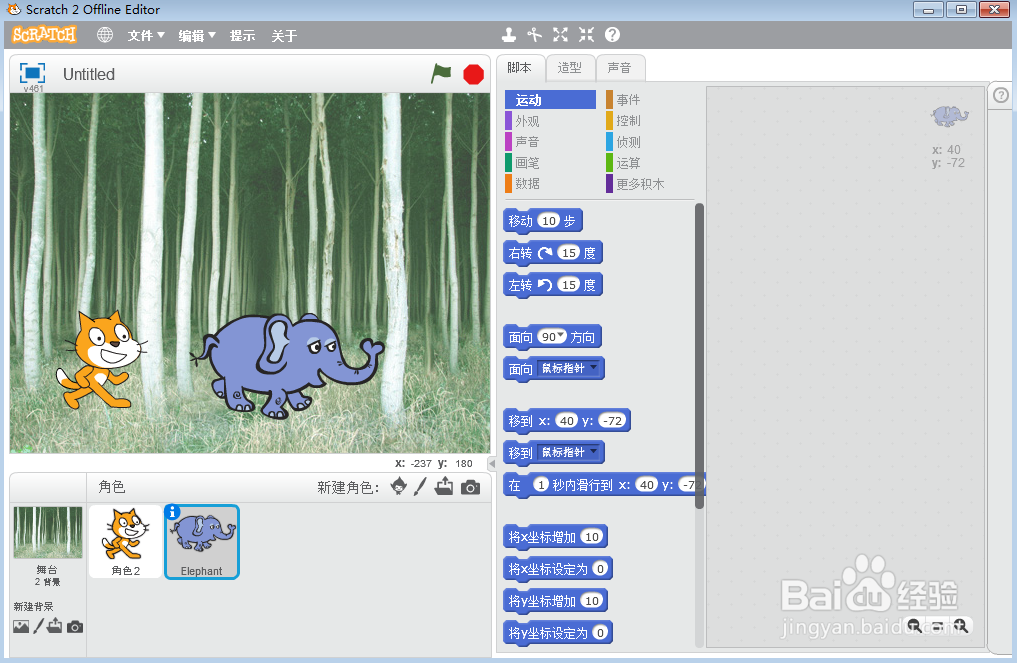The image size is (1017, 663).
Task: Paint a new sprite with brush icon
Action: (420, 486)
